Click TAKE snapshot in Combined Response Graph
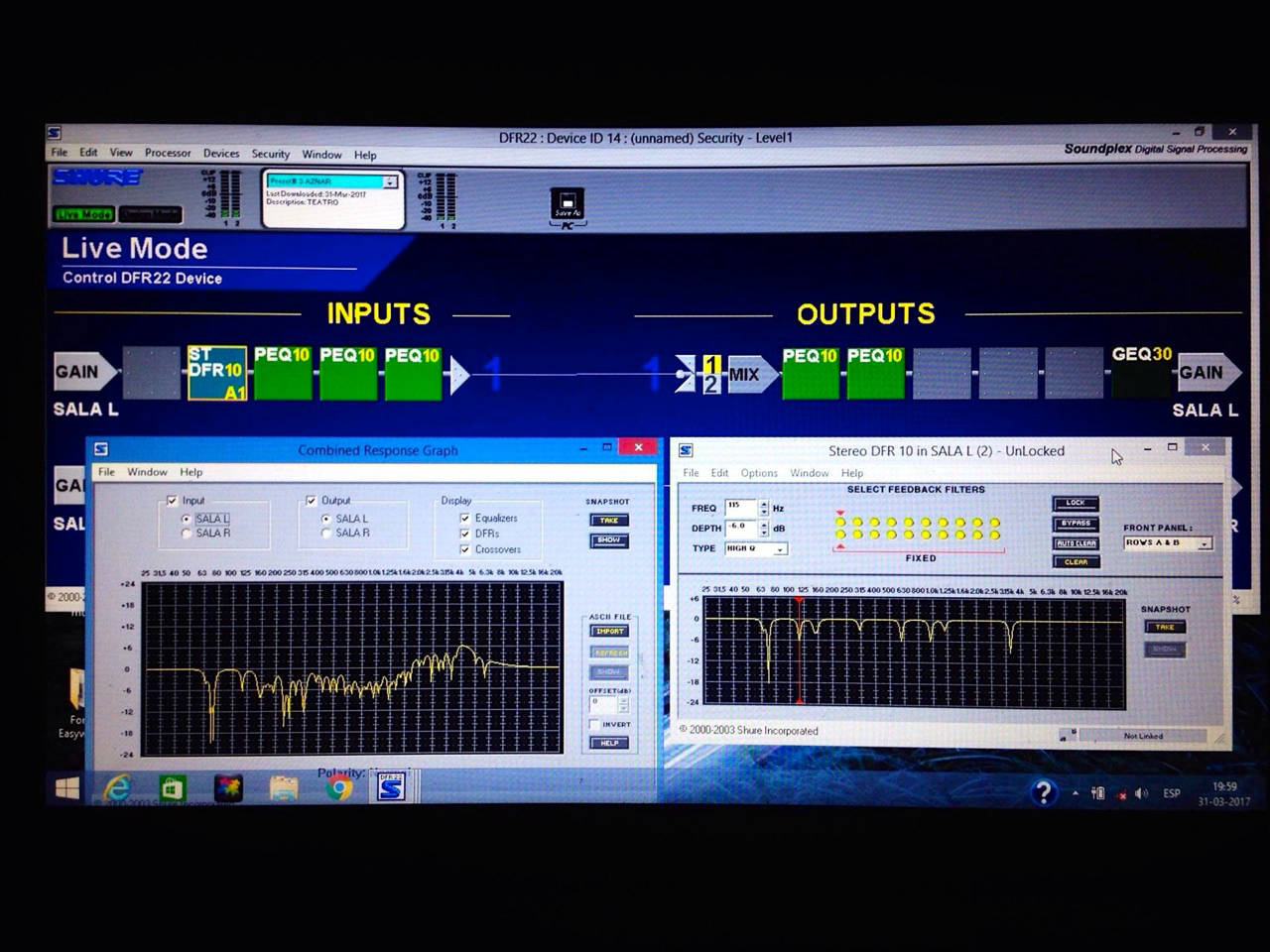This screenshot has height=952, width=1270. tap(608, 520)
